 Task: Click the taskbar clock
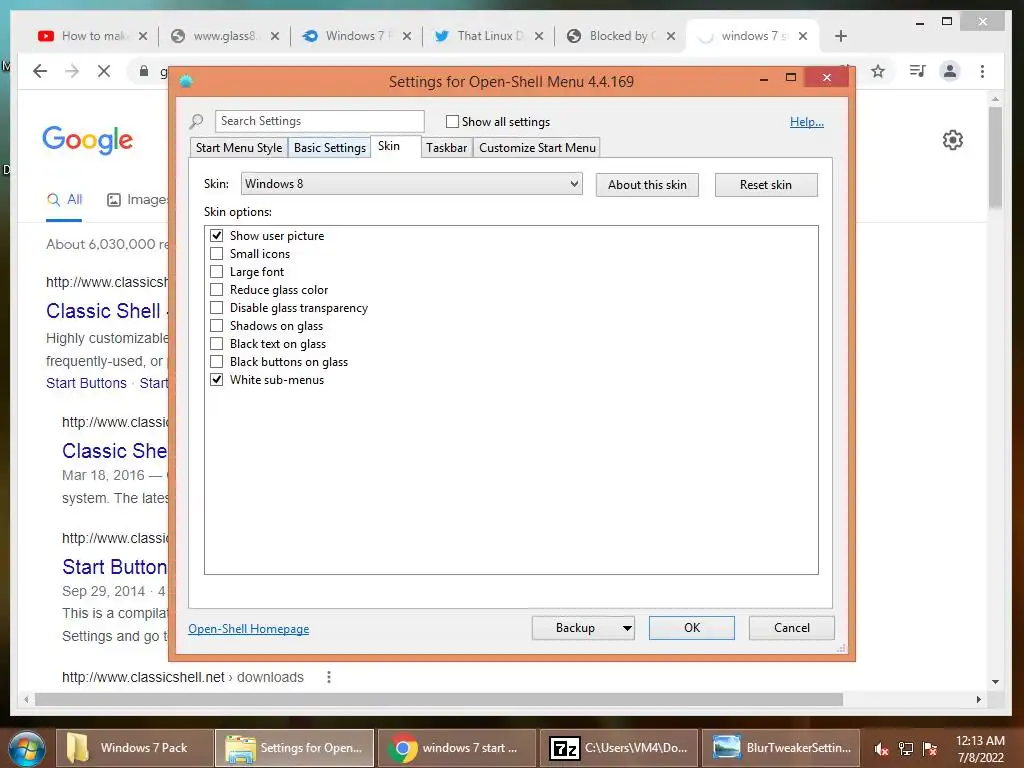[x=980, y=748]
